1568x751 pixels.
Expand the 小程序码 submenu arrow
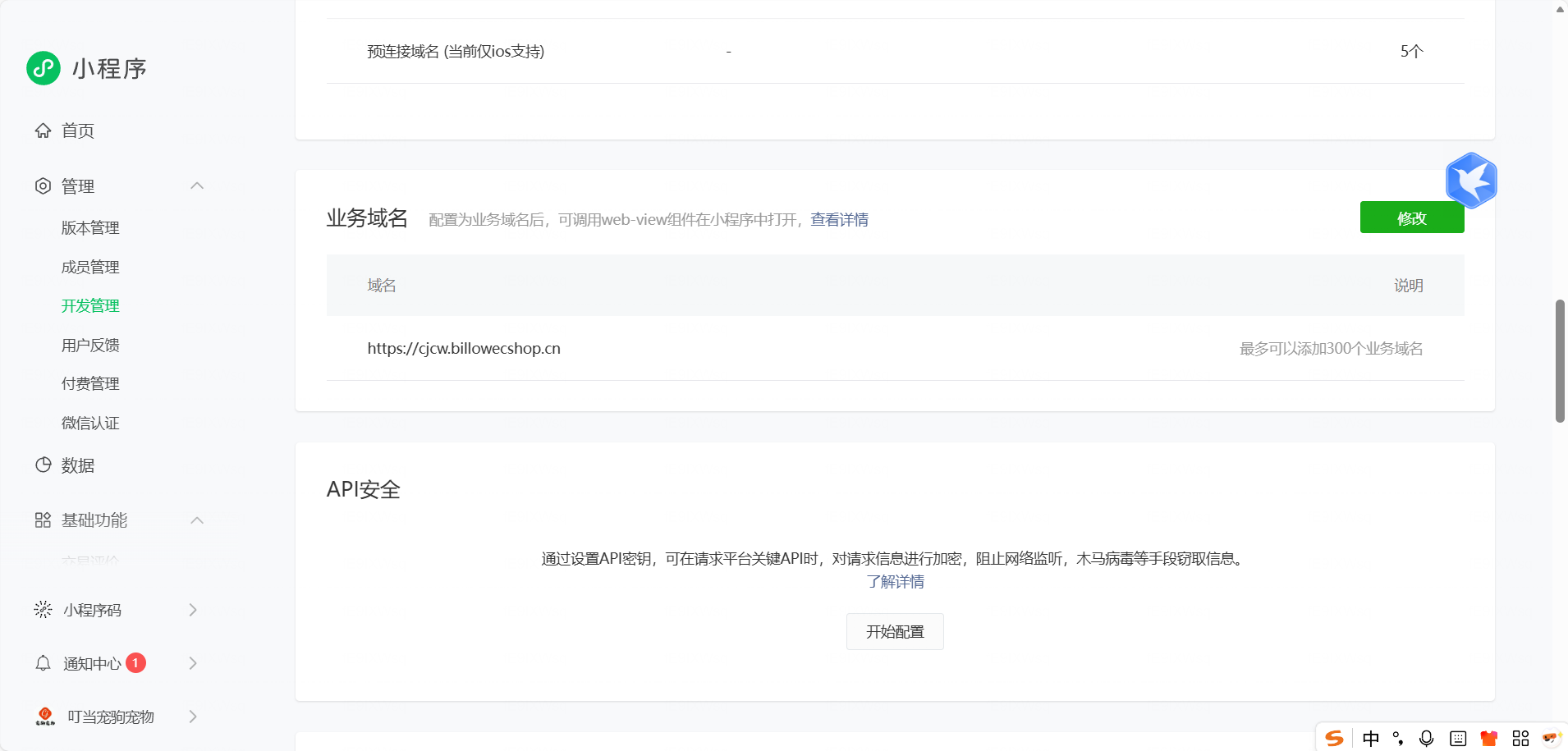point(193,610)
